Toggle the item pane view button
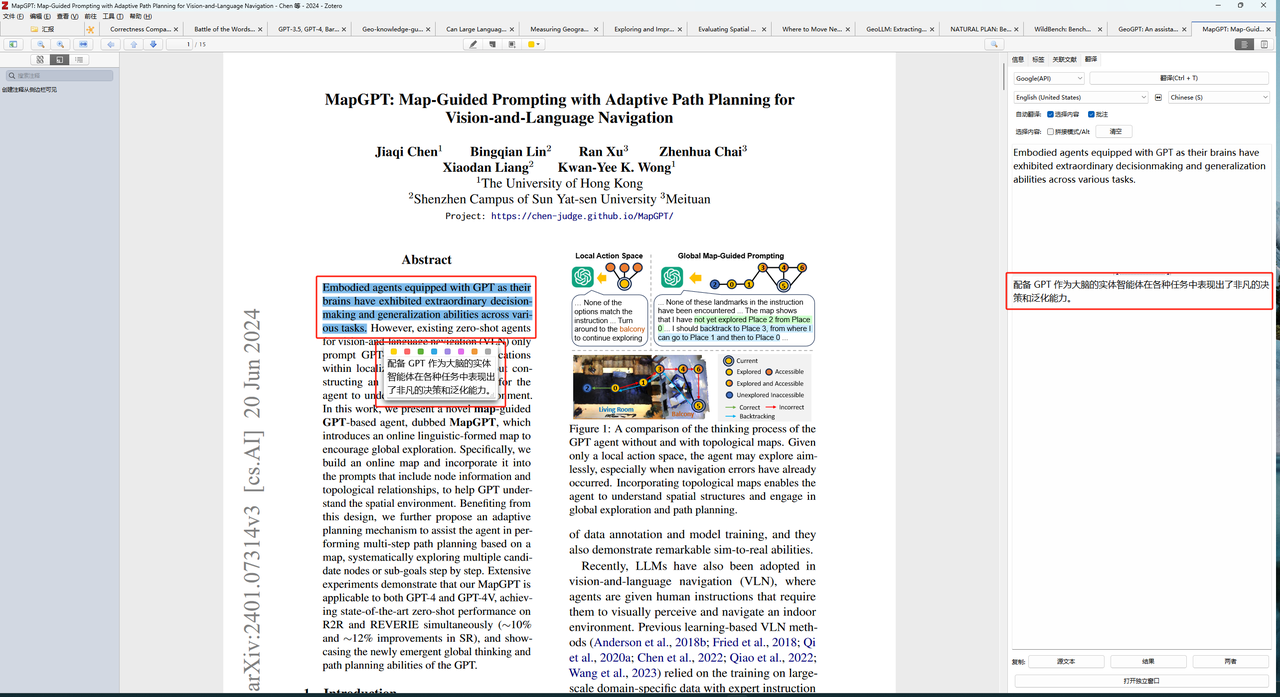 point(1244,44)
